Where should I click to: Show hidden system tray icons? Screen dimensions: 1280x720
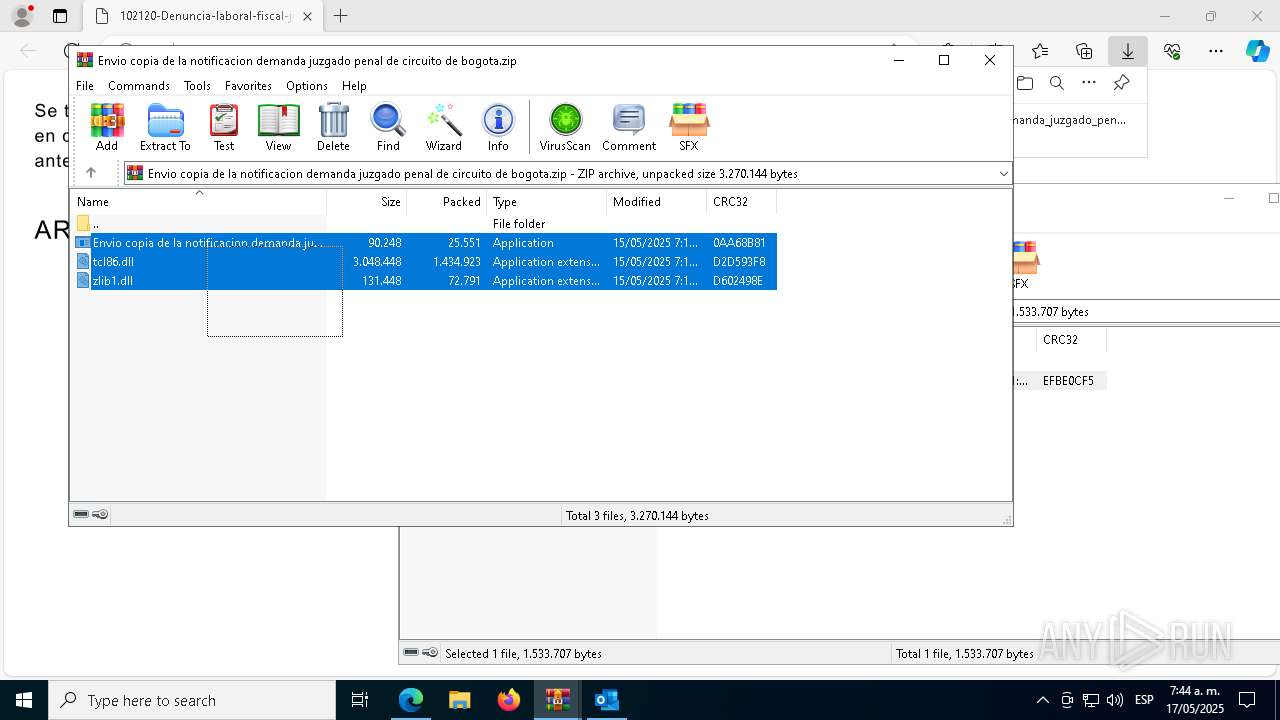1043,700
